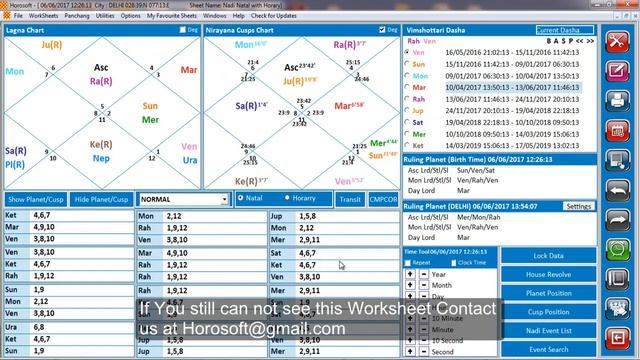Viewport: 640px width, 360px height.
Task: Select the Mar dasha radio button
Action: pos(407,87)
